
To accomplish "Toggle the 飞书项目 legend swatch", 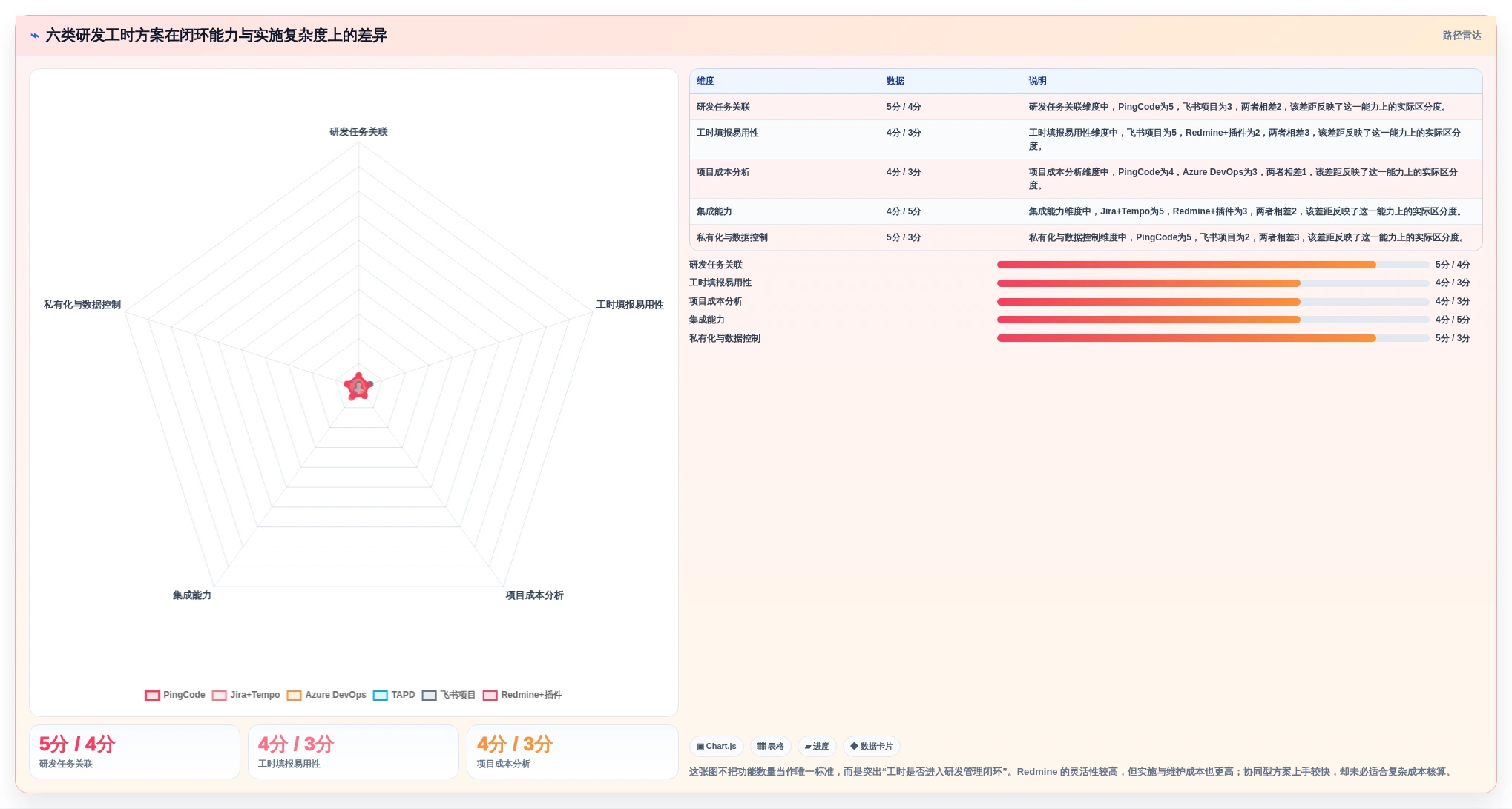I will pyautogui.click(x=429, y=696).
